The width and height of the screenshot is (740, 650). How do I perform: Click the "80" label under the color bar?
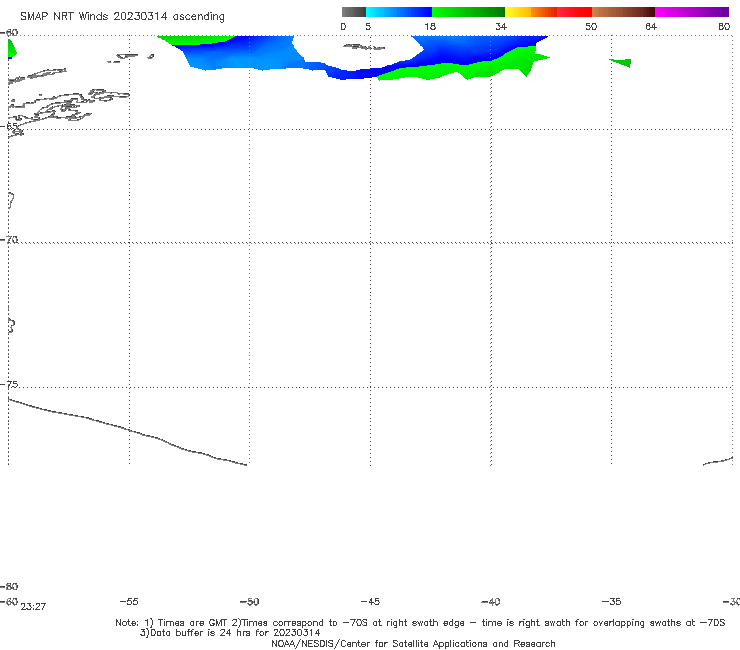[x=724, y=26]
